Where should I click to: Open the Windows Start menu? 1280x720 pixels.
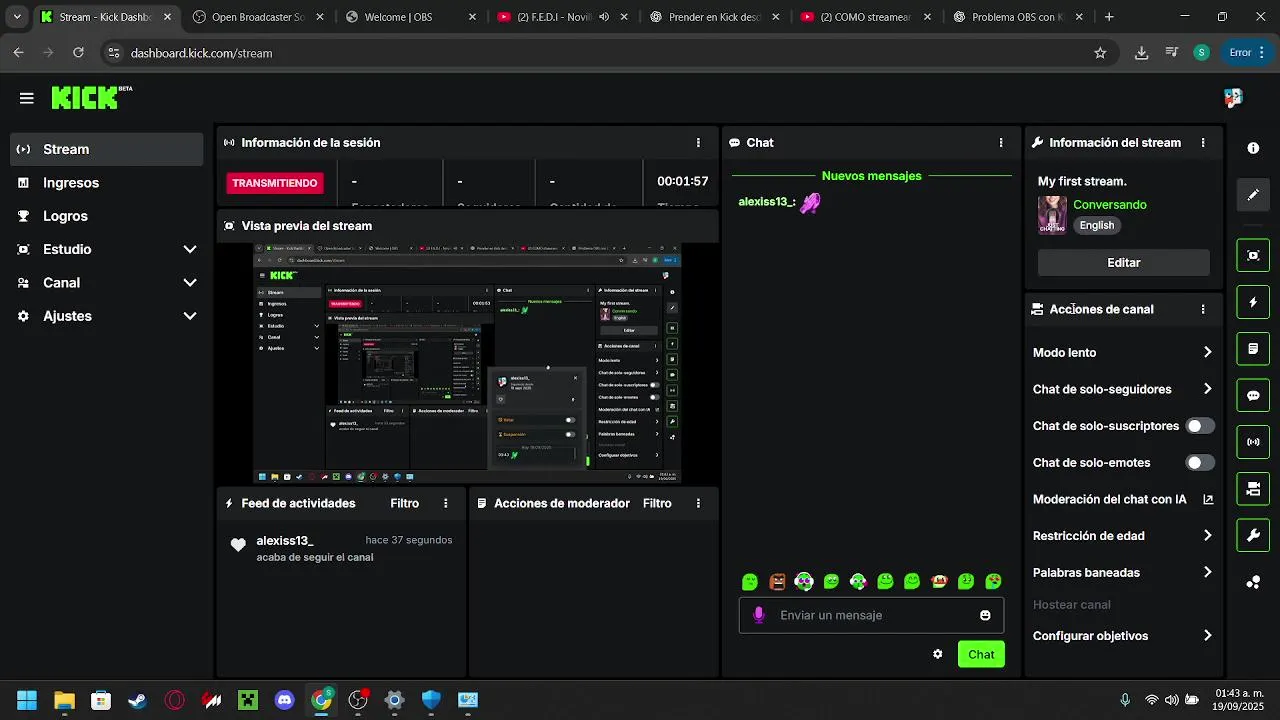point(27,701)
